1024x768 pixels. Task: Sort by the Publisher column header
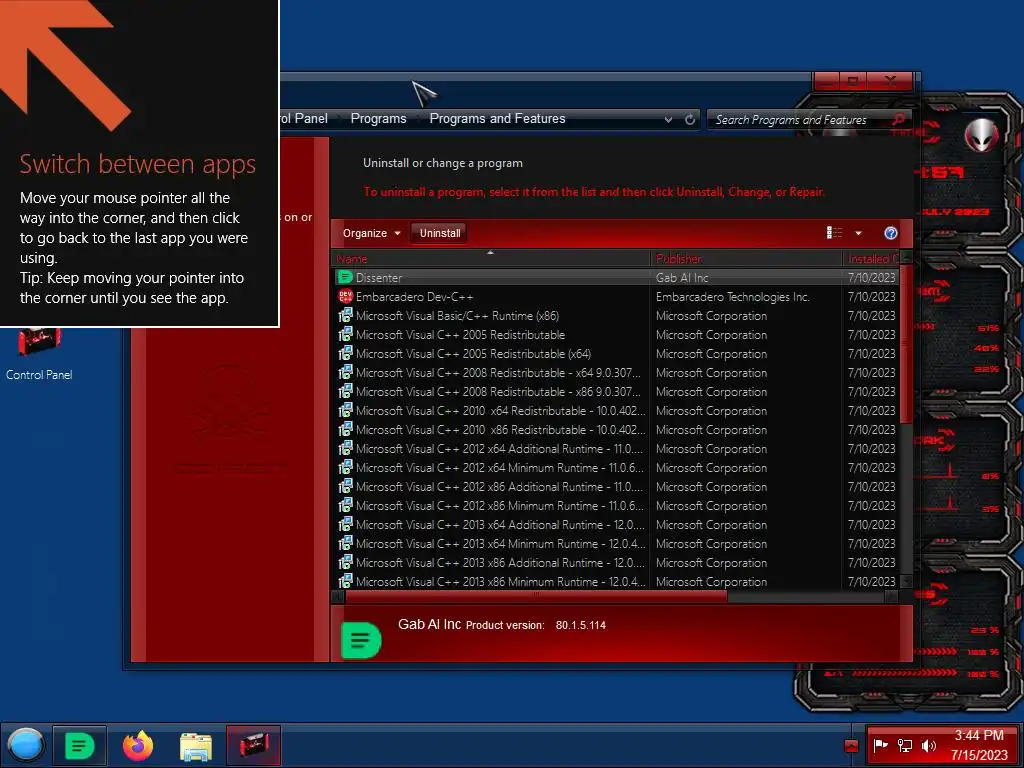coord(746,259)
